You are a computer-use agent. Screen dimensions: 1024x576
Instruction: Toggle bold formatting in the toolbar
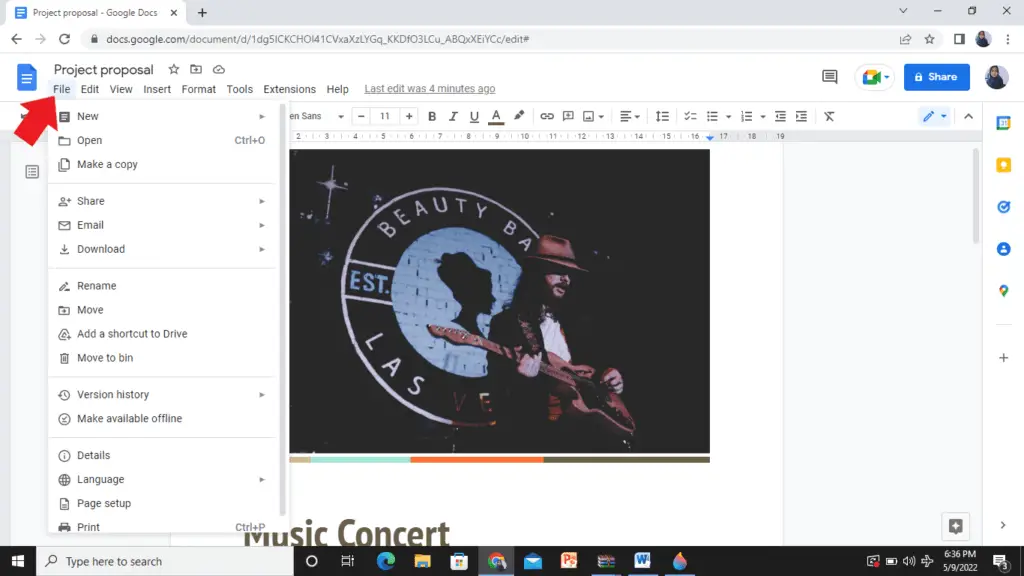pyautogui.click(x=432, y=116)
